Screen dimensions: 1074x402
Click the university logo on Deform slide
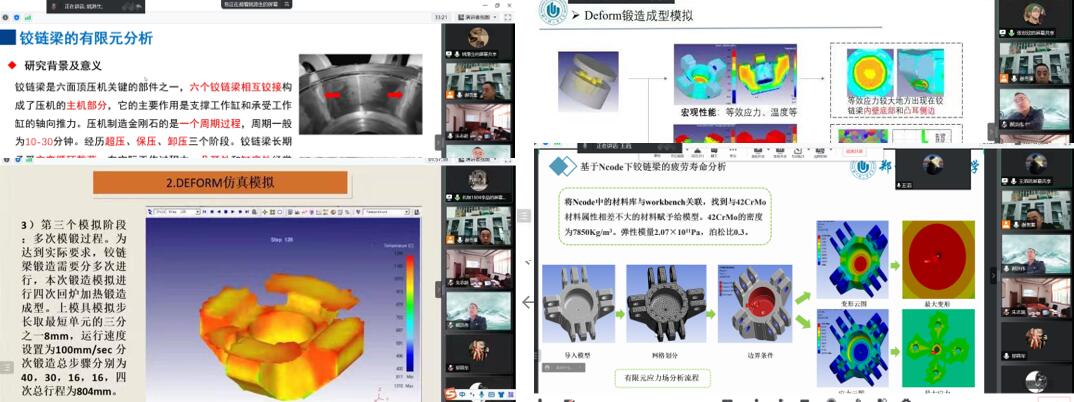(552, 13)
